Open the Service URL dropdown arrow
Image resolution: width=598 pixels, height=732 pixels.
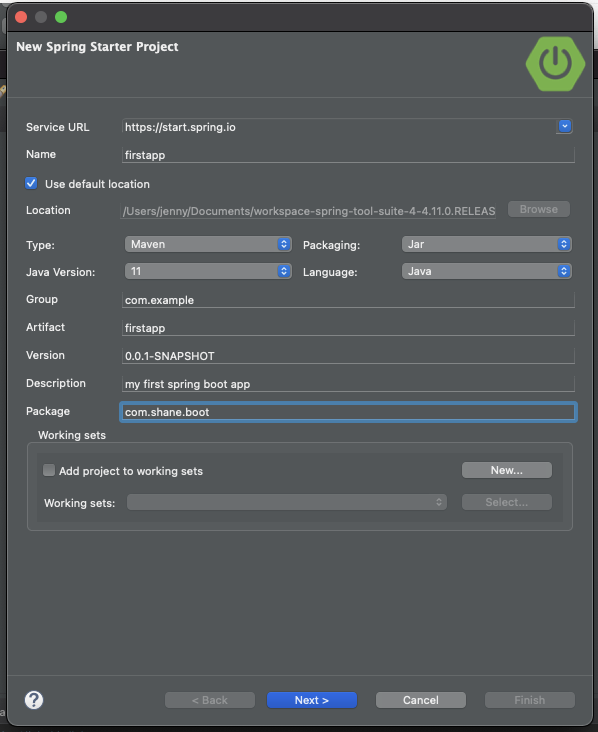coord(564,126)
